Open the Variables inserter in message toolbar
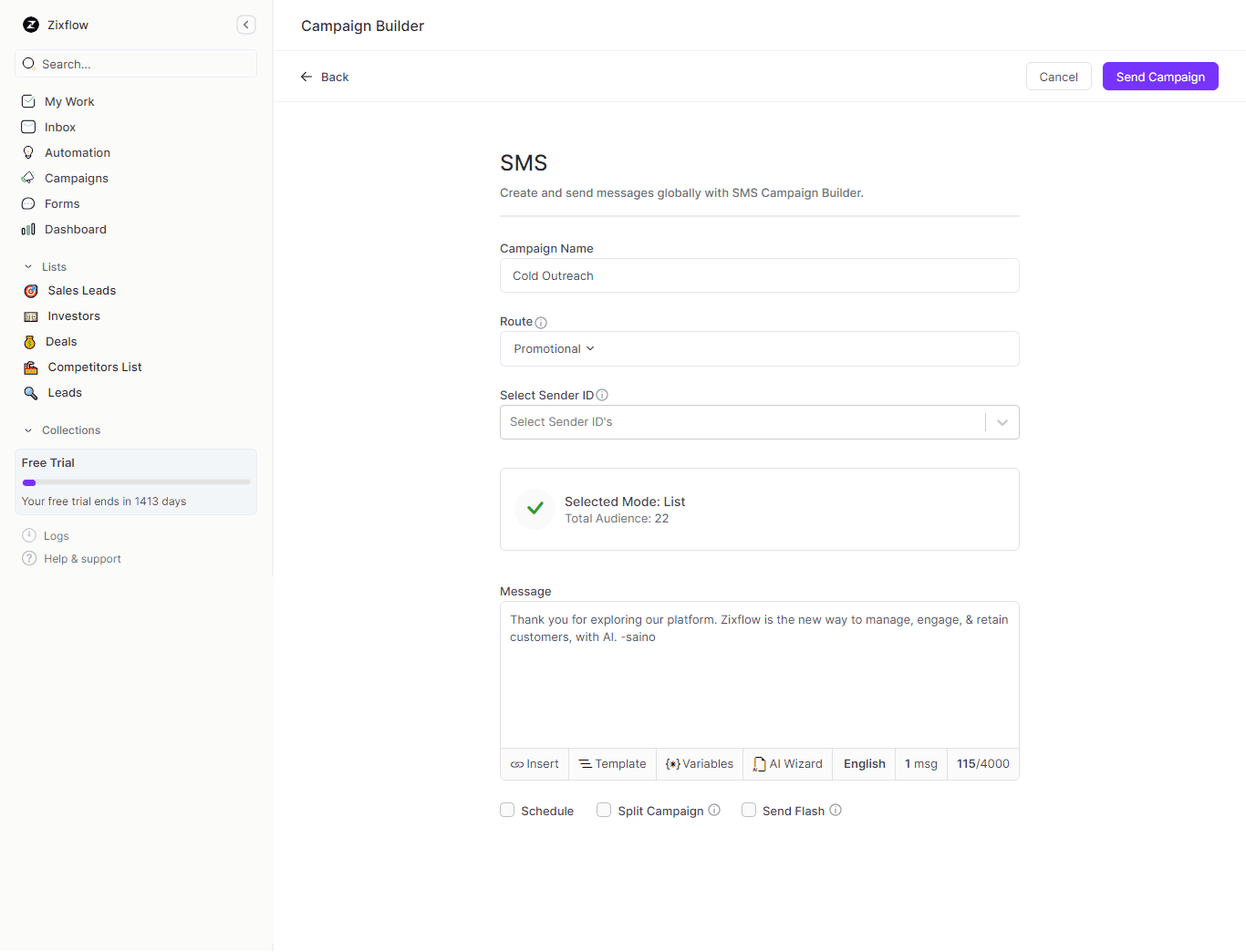1246x952 pixels. tap(699, 763)
